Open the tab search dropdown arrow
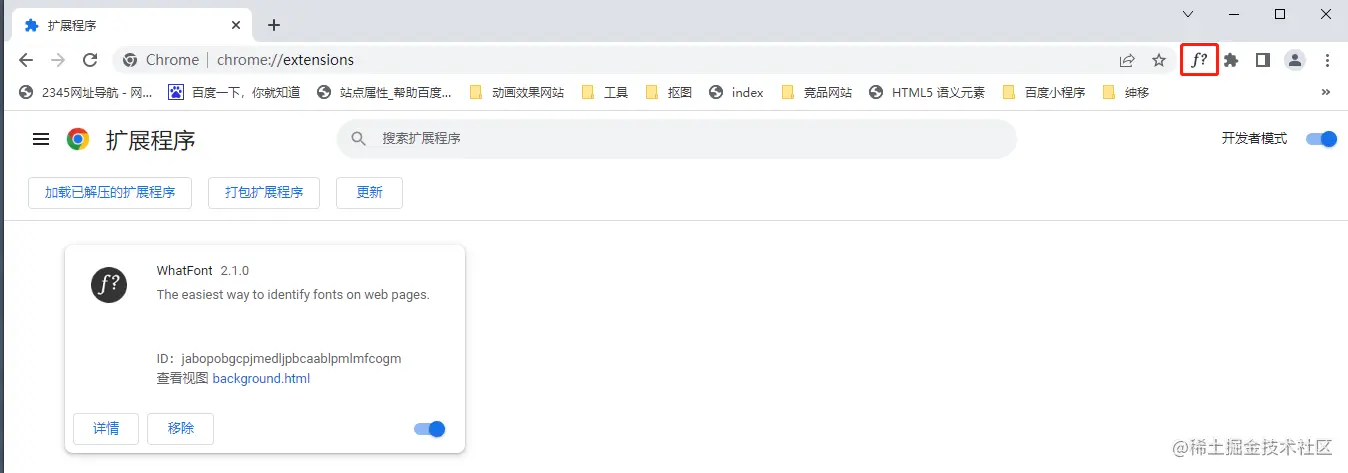This screenshot has height=473, width=1348. click(1188, 14)
